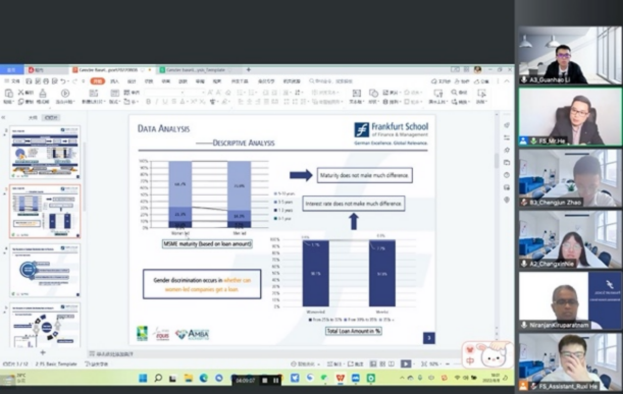The image size is (623, 394).
Task: Click the add new slide plus button
Action: tap(43, 352)
